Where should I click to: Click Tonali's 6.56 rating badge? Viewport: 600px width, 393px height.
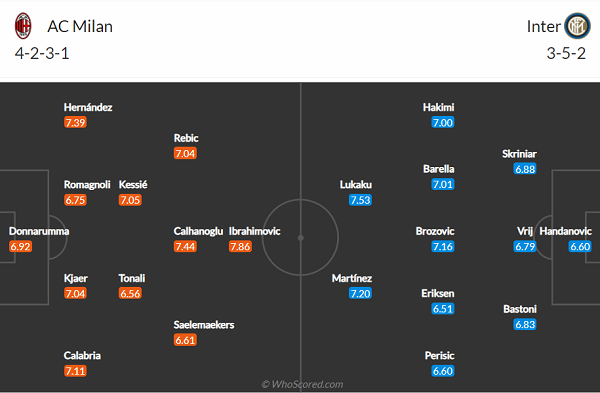pos(130,294)
